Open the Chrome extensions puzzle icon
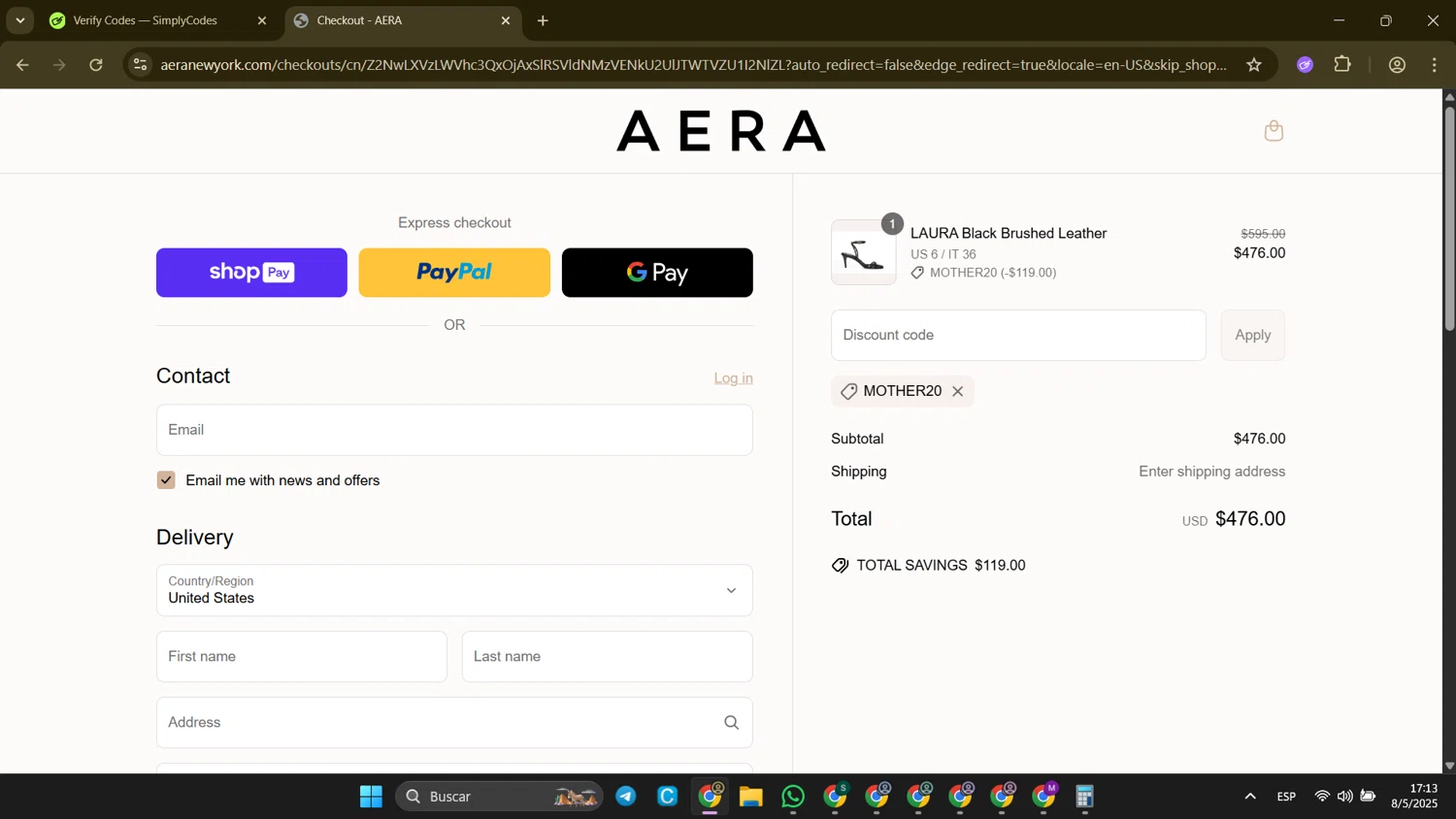Screen dimensions: 1456x819 click(1342, 65)
